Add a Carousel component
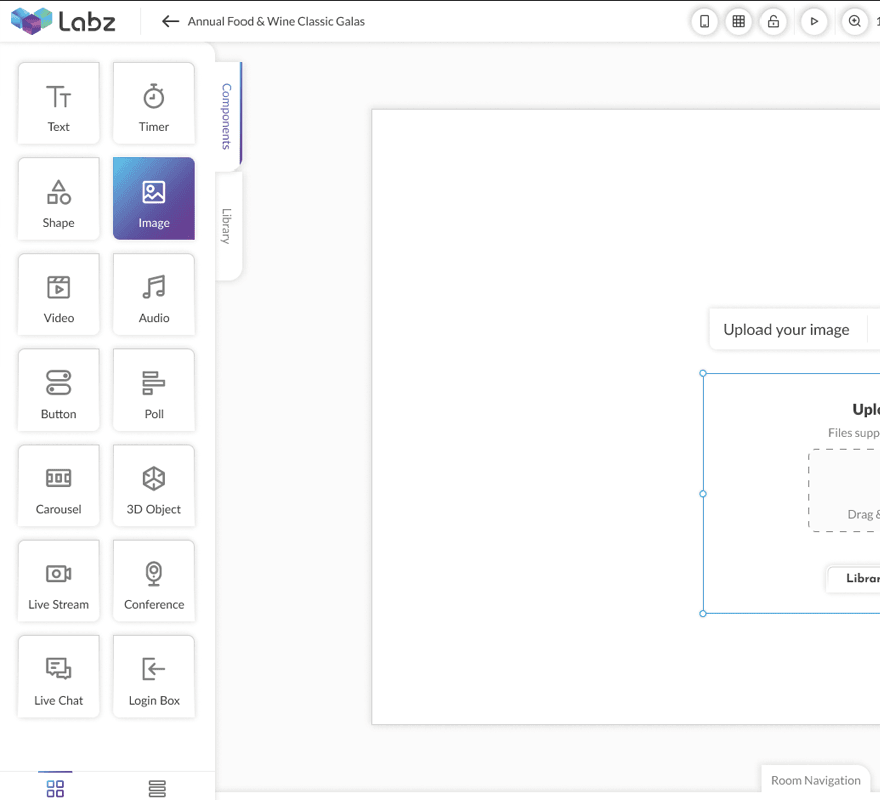Viewport: 880px width, 800px height. pos(58,486)
